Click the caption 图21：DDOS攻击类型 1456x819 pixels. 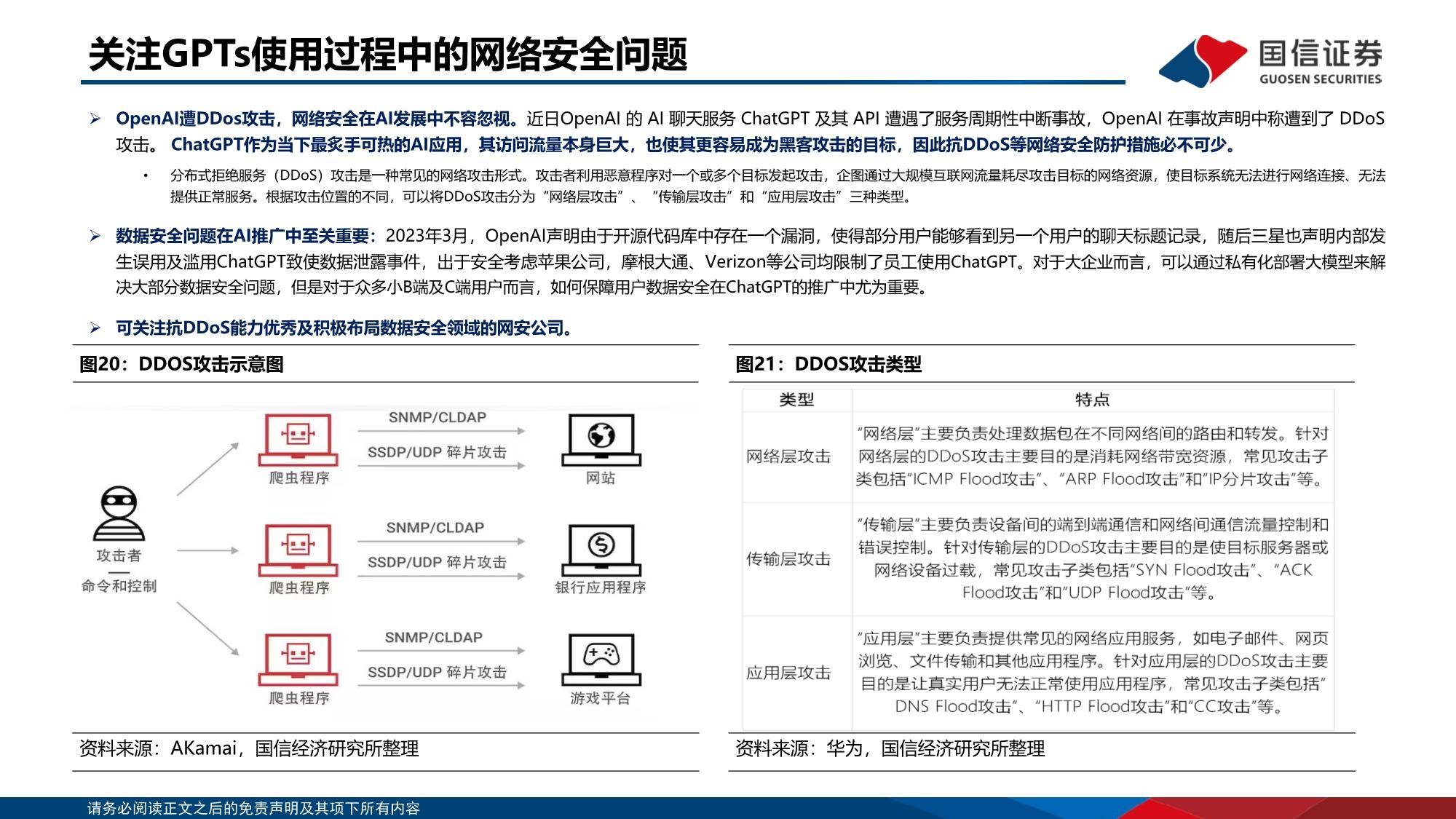pyautogui.click(x=828, y=364)
